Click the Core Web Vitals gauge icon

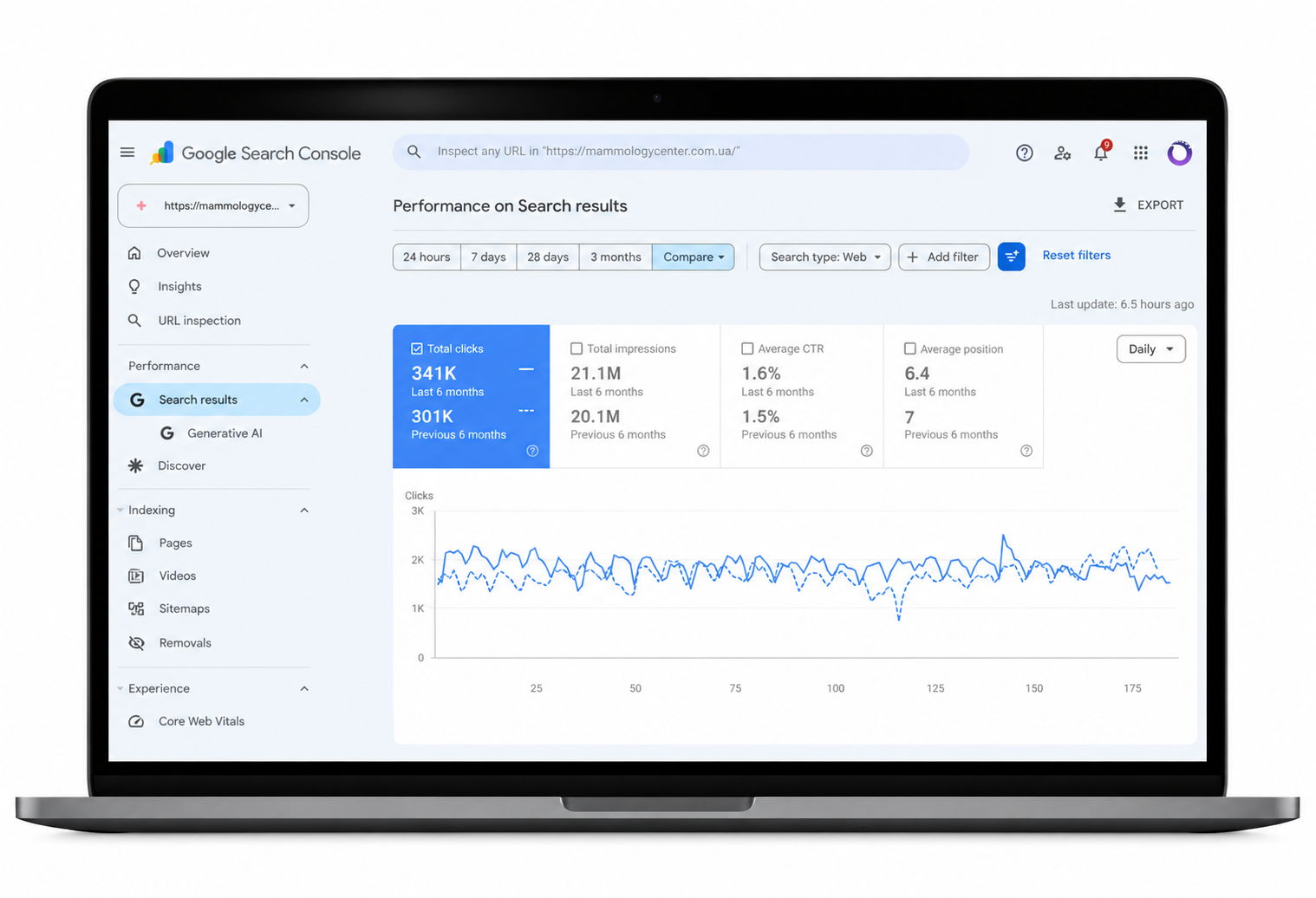[136, 721]
